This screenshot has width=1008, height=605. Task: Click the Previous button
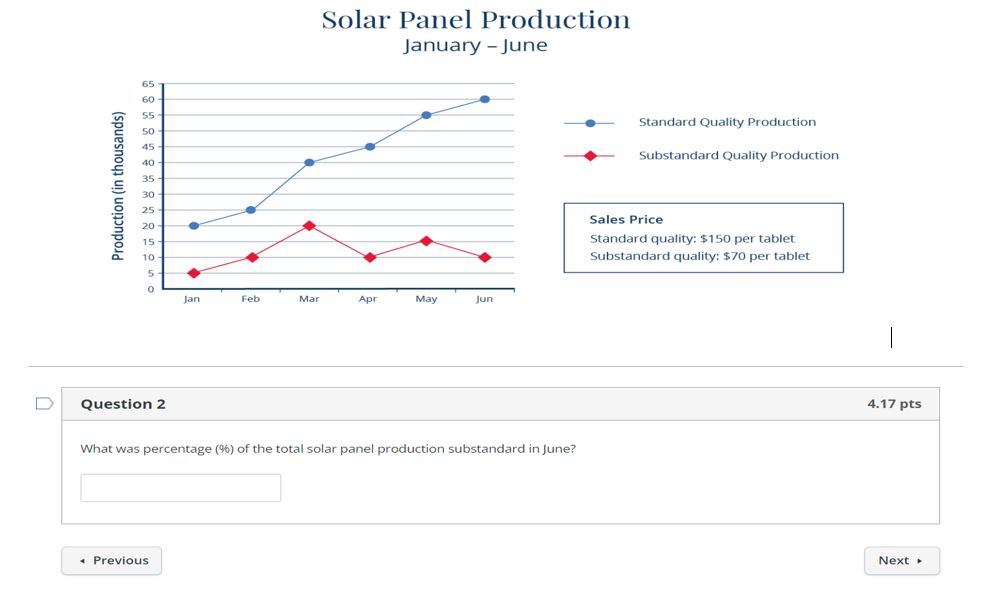tap(111, 560)
